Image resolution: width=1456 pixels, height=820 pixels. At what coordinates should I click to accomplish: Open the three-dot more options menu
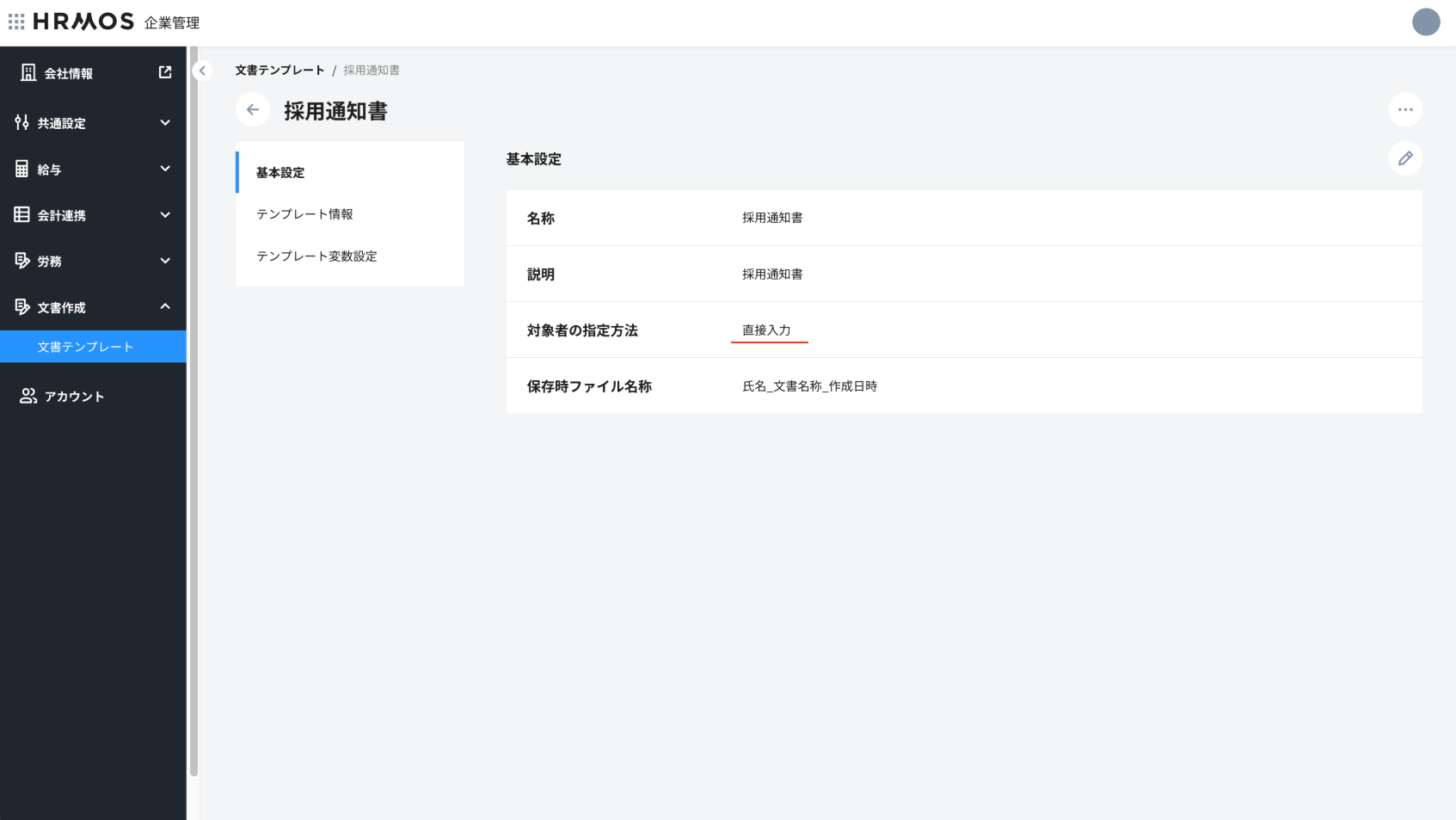point(1404,110)
